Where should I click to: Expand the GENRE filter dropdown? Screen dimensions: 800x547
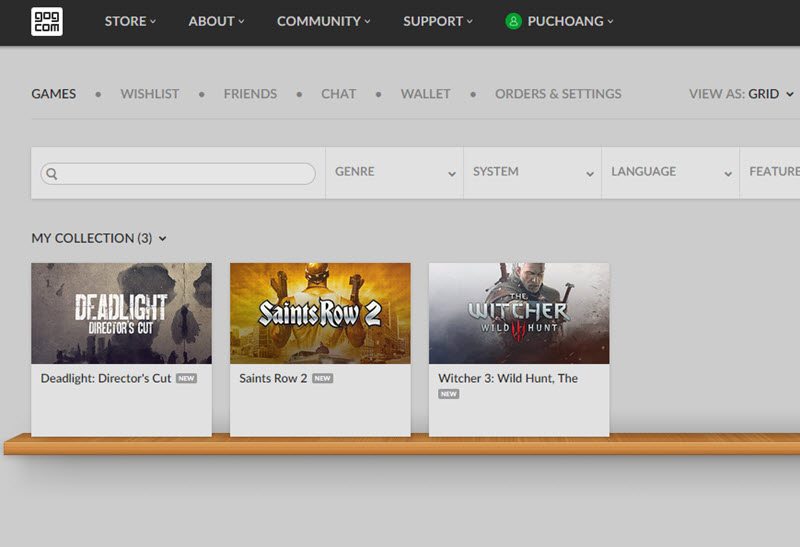(394, 173)
